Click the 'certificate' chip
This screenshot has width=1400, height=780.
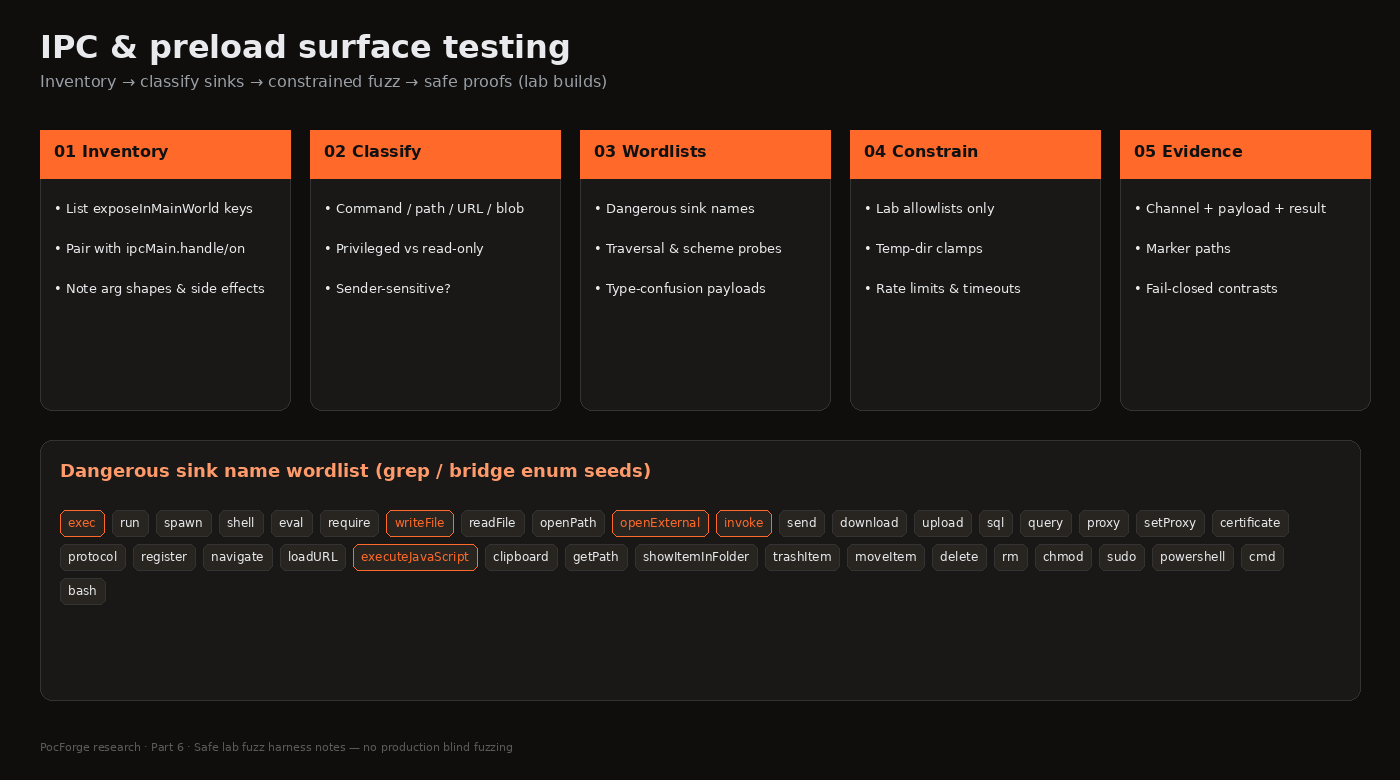pos(1250,523)
